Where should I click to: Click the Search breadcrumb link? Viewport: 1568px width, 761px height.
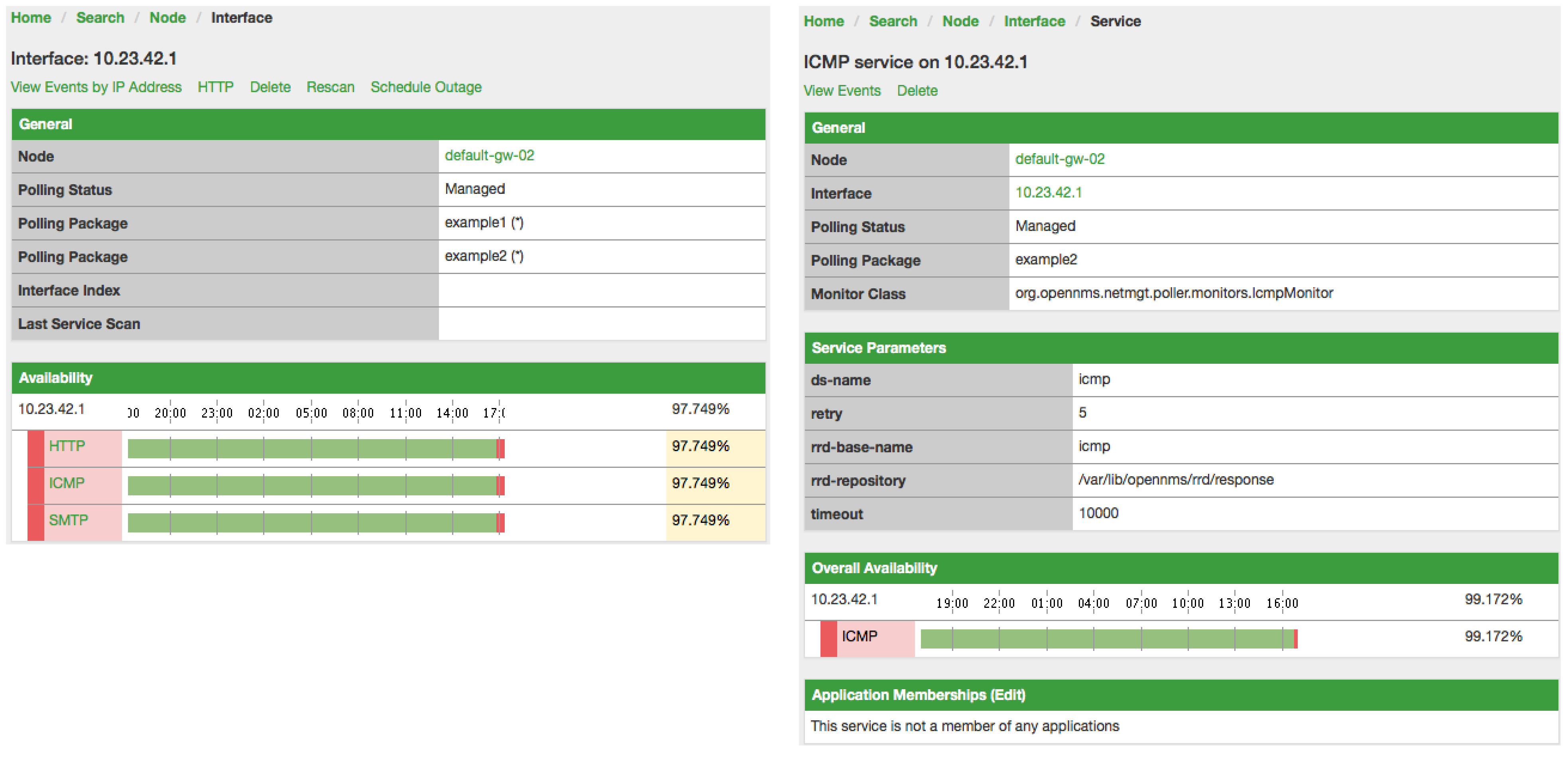(100, 18)
